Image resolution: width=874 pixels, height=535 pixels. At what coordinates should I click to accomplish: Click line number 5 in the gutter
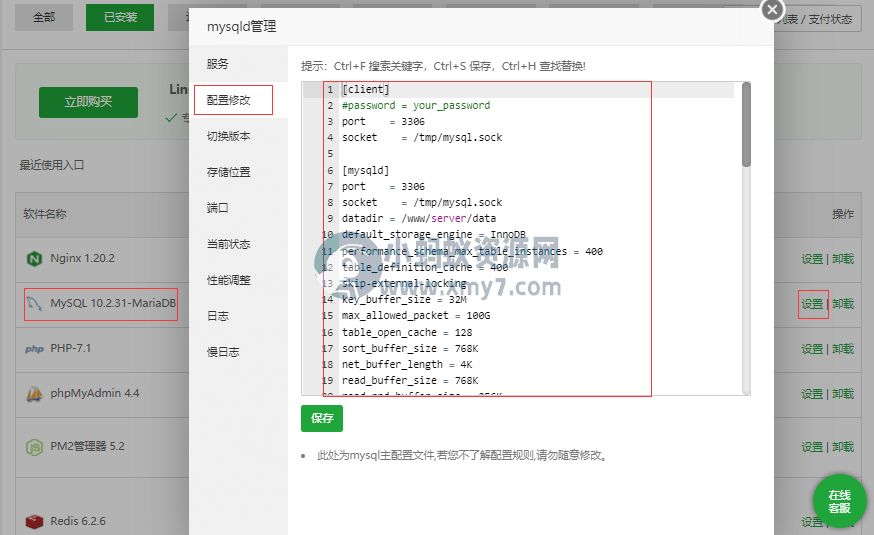pos(330,154)
